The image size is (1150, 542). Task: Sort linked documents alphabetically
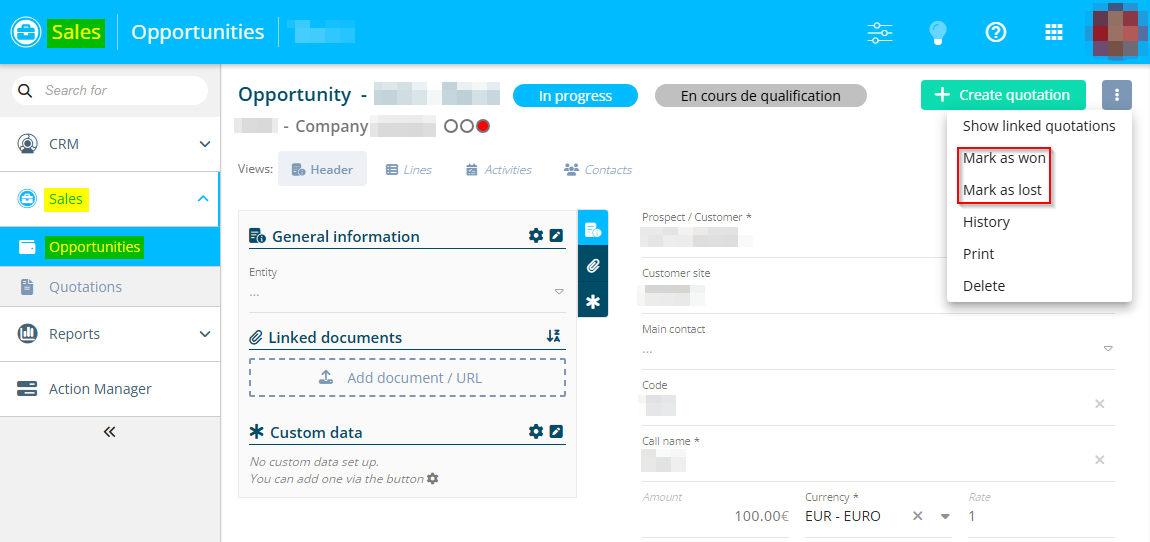pyautogui.click(x=554, y=337)
